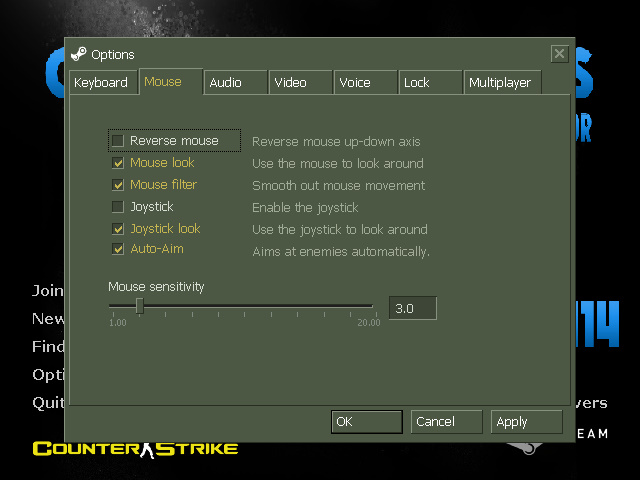Turn off the Auto-Aim checkbox
The height and width of the screenshot is (480, 640).
click(x=118, y=249)
